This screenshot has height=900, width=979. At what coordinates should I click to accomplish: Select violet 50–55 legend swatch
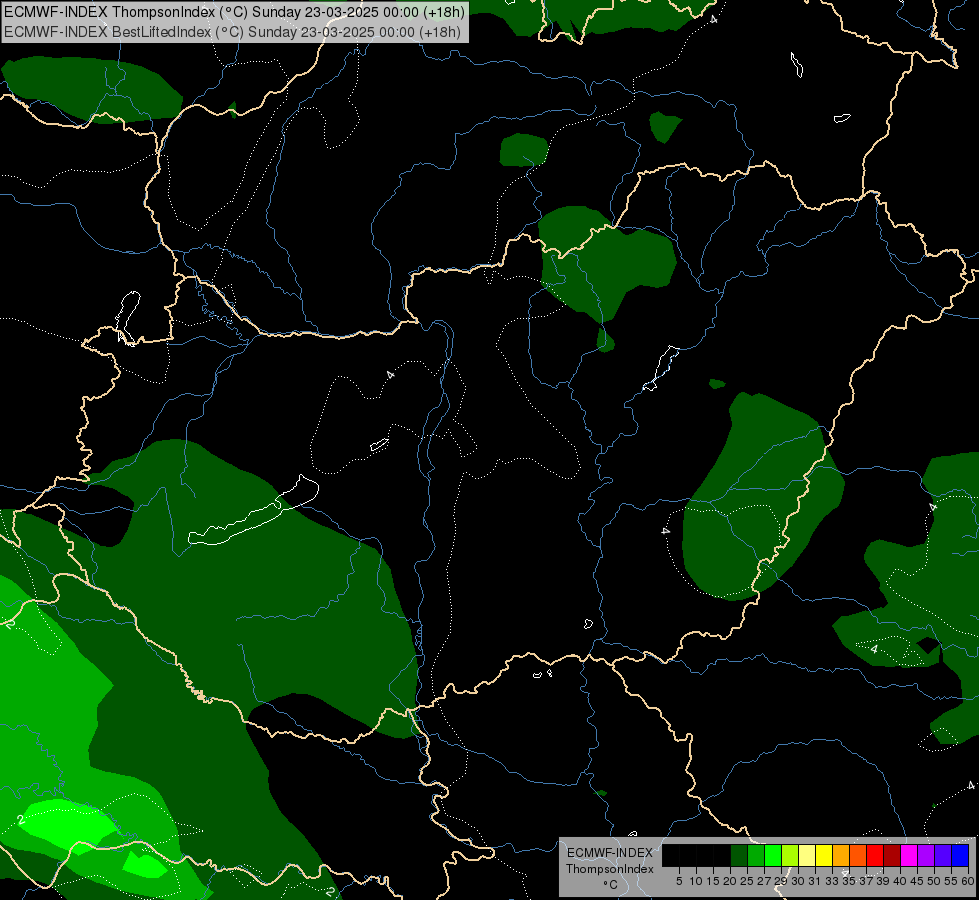(x=943, y=855)
